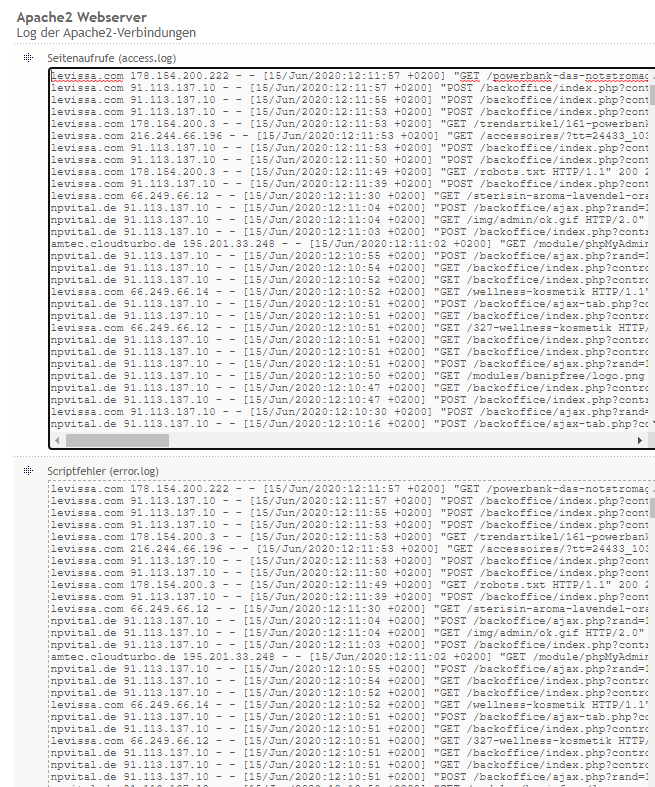The height and width of the screenshot is (787, 655).
Task: Select error.log row with IP 66.249.66.14
Action: tap(350, 705)
